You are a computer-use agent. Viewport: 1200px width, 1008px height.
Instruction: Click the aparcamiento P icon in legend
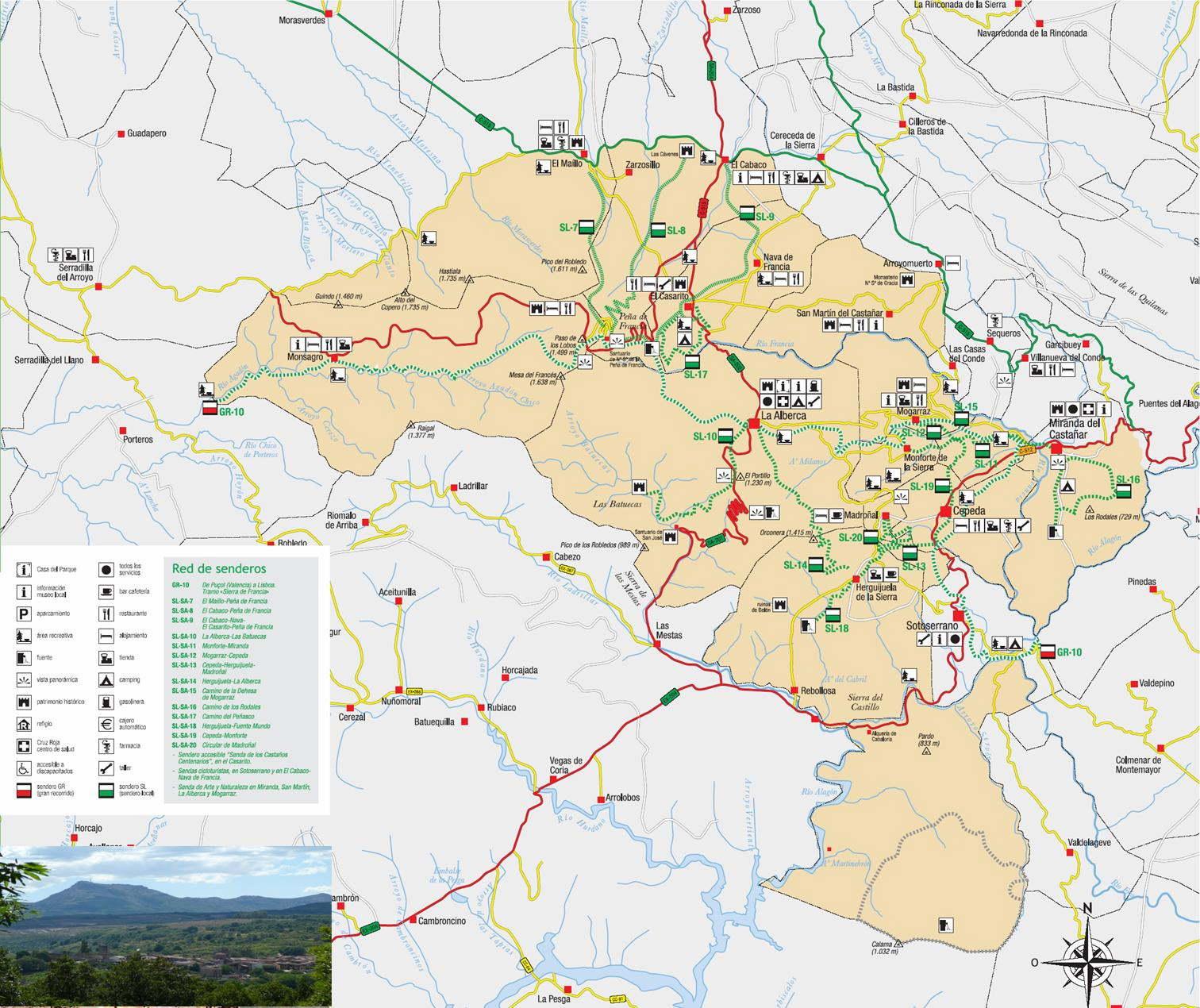[x=22, y=613]
